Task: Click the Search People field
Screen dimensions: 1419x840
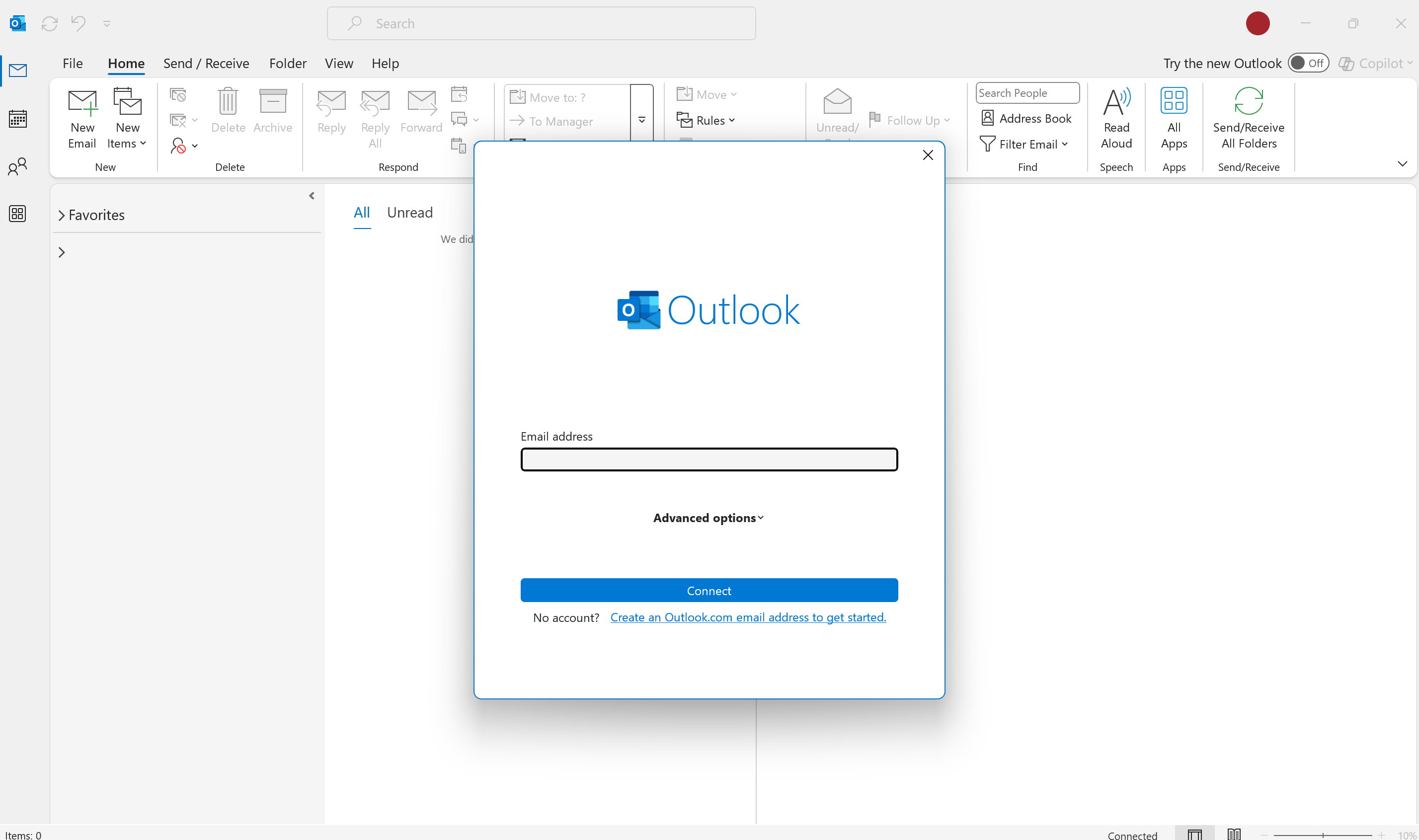Action: 1027,93
